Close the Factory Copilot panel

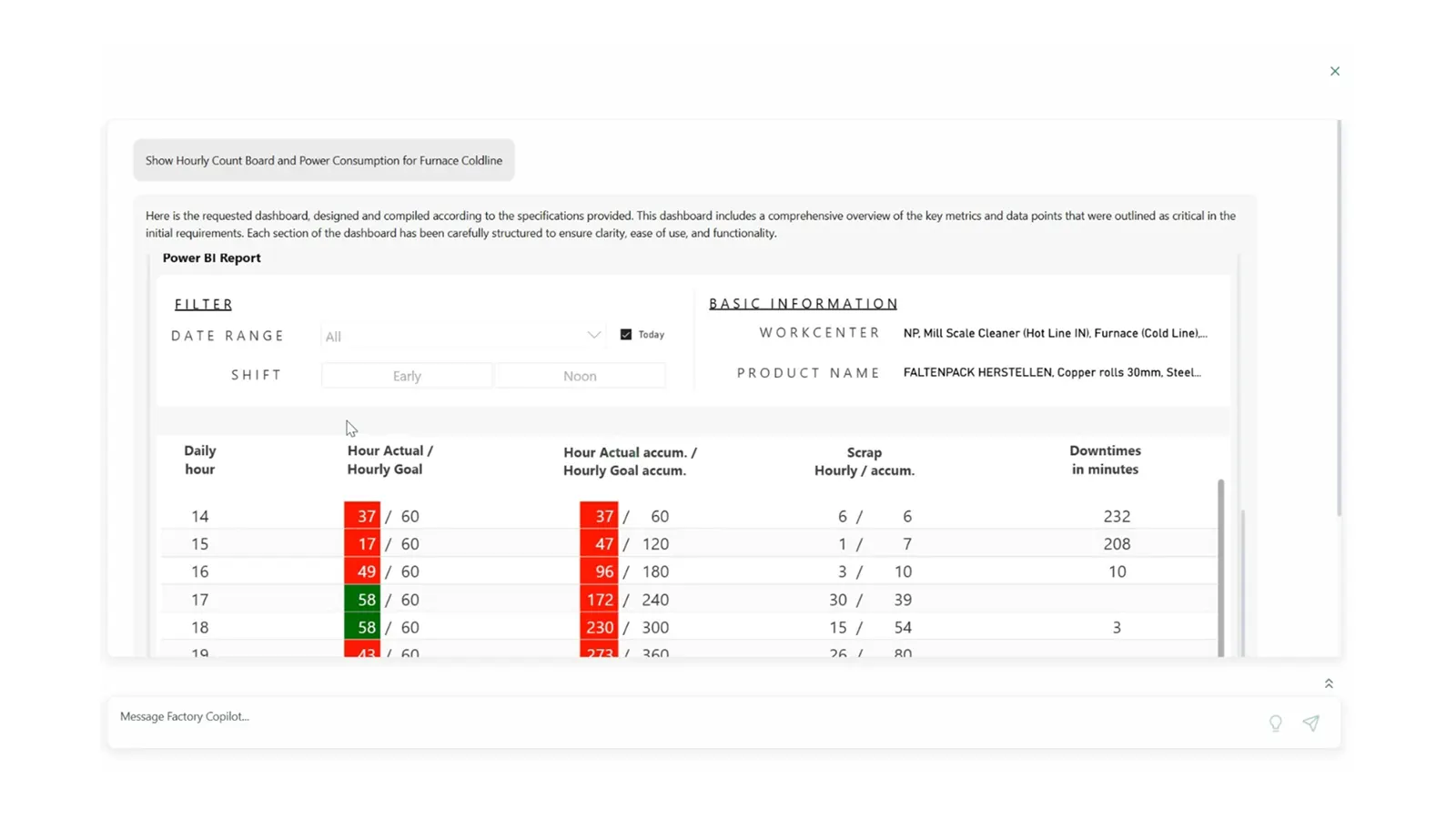(x=1335, y=71)
